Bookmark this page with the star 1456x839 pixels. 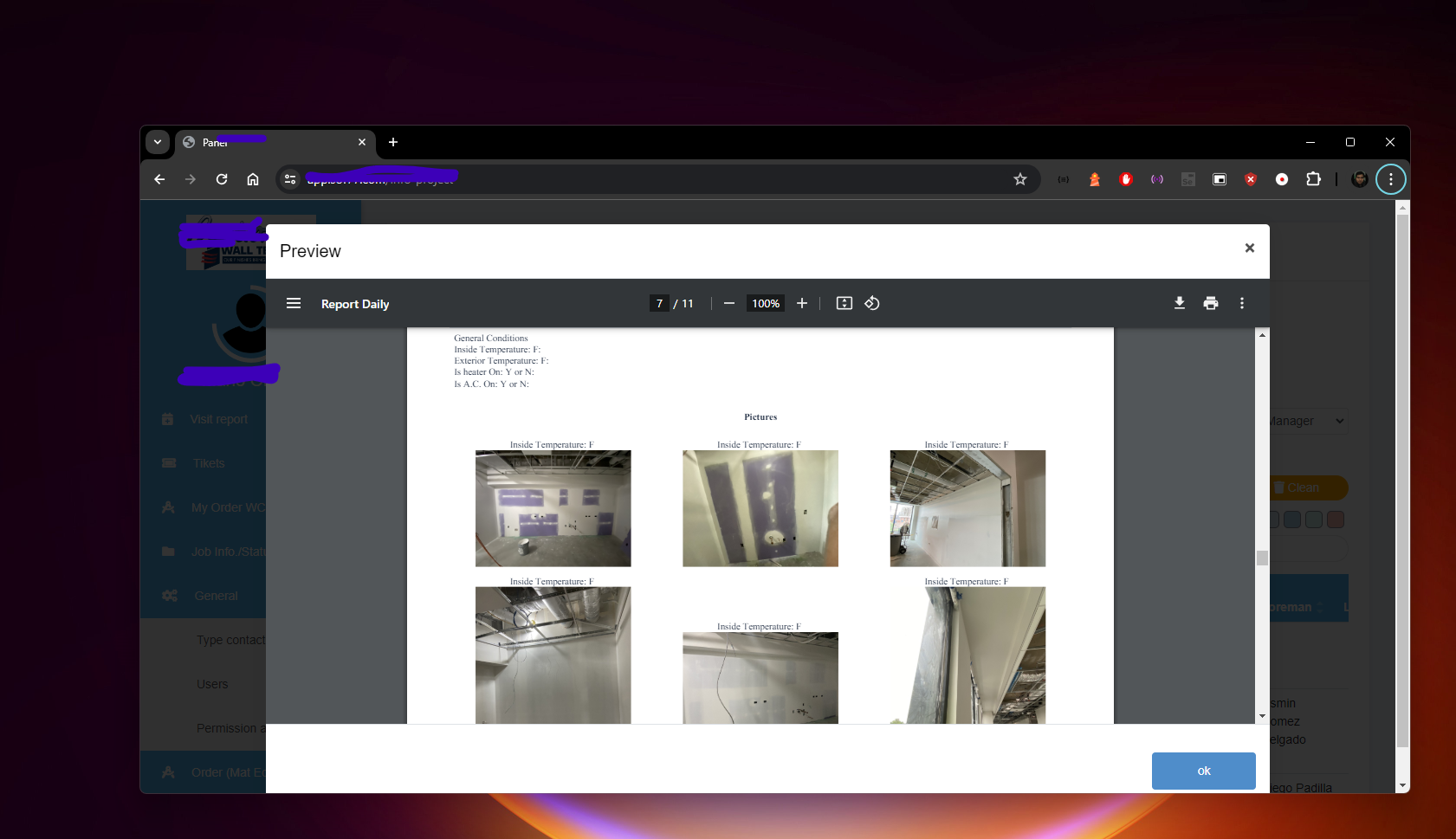coord(1019,179)
